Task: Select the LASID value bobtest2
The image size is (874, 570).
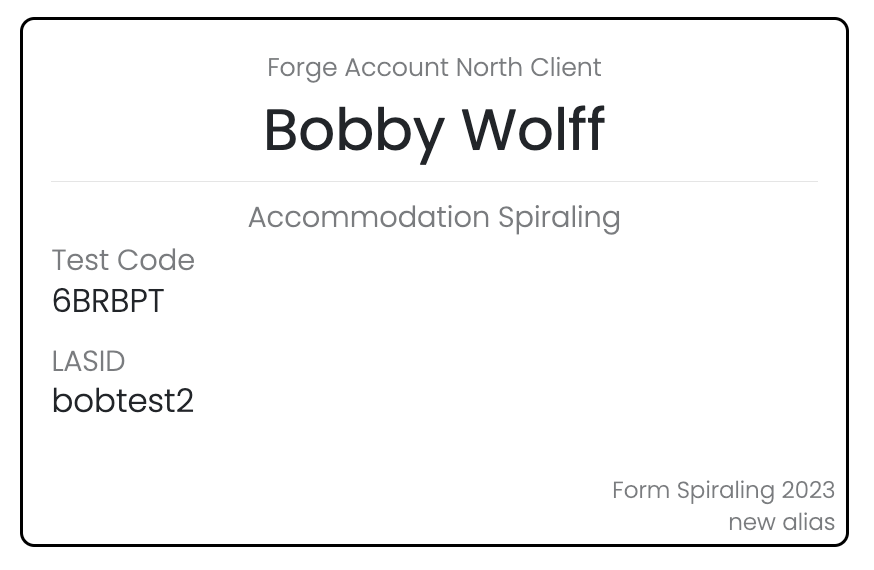Action: 122,401
